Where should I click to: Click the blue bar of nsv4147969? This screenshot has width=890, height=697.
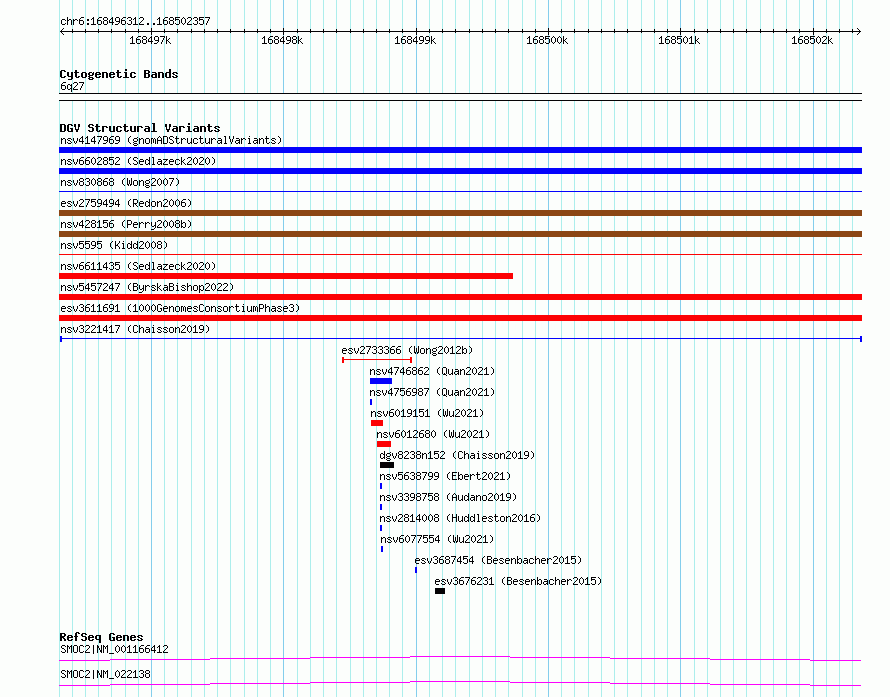[460, 150]
